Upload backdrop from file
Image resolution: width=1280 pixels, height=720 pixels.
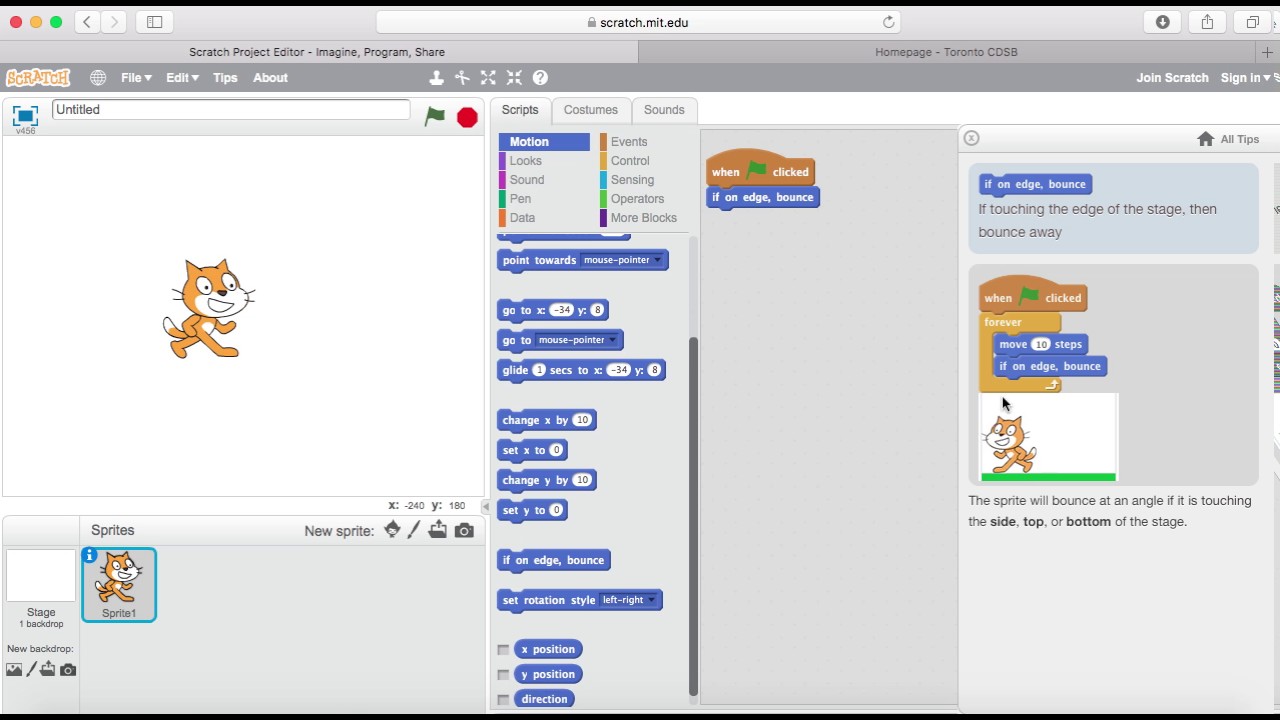tap(48, 669)
